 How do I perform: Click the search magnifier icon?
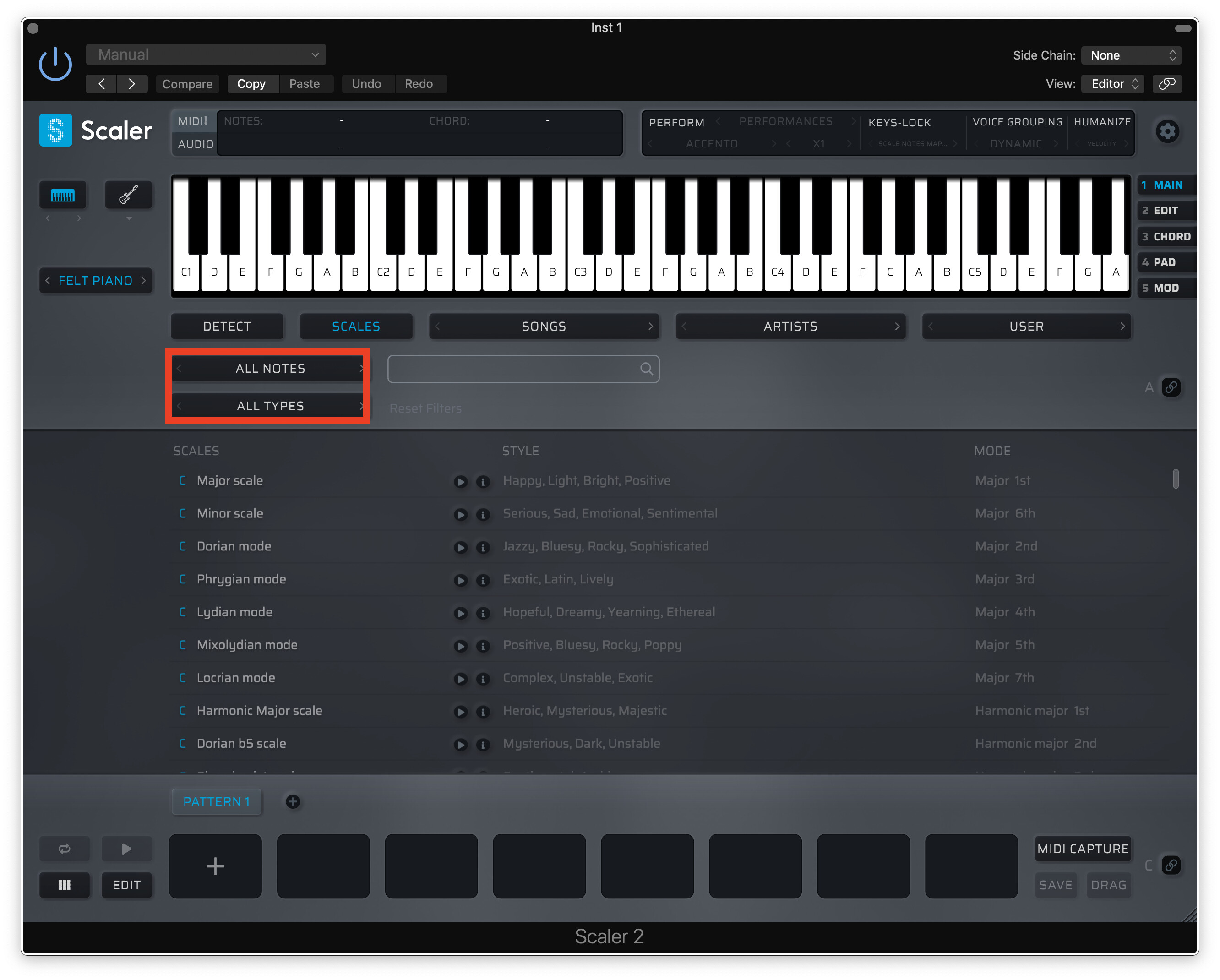click(x=646, y=369)
